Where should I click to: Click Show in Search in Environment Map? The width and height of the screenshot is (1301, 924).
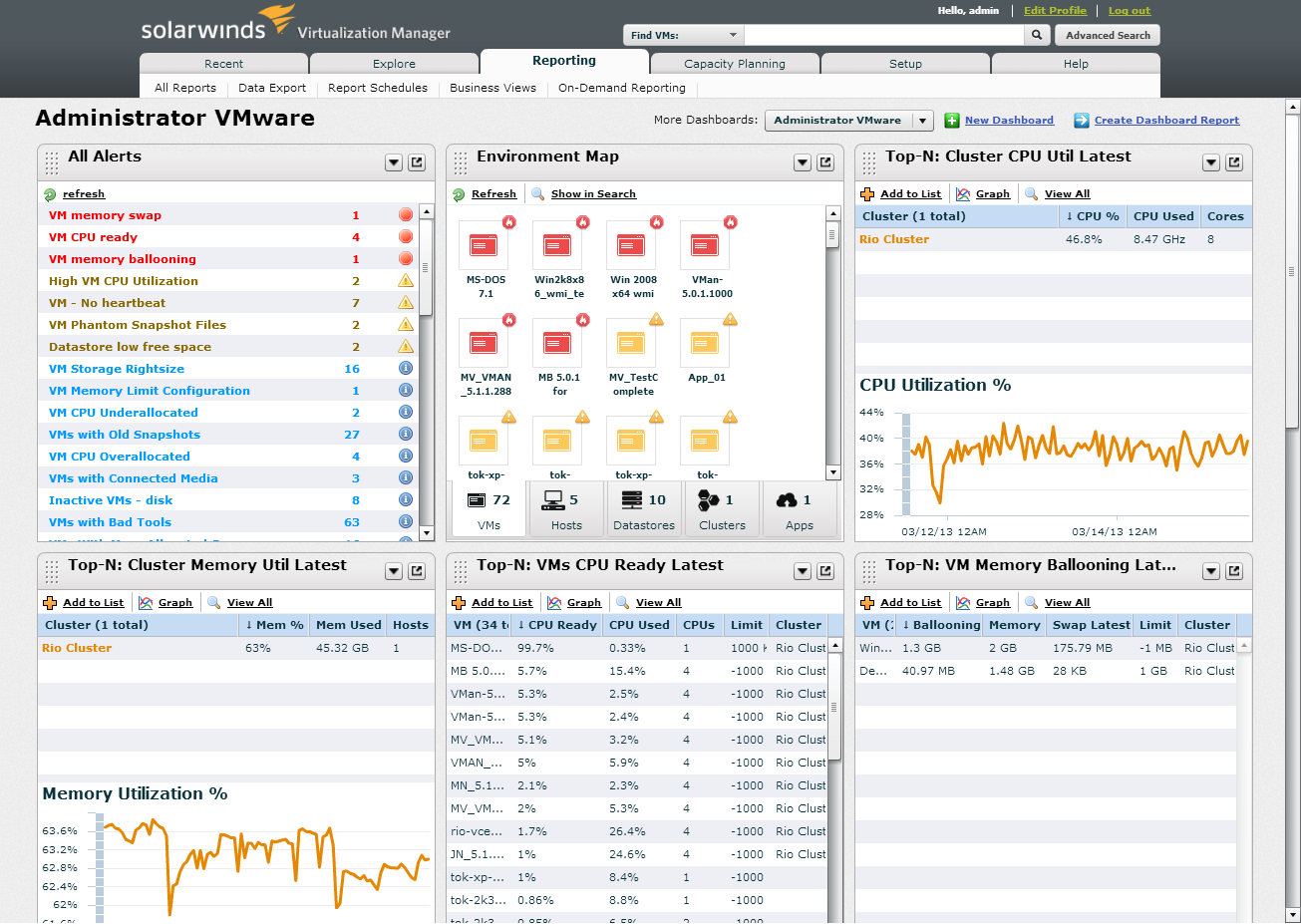(593, 194)
